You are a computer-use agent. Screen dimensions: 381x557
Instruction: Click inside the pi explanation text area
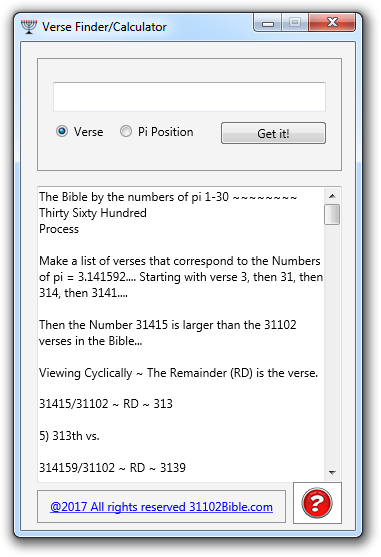tap(181, 334)
